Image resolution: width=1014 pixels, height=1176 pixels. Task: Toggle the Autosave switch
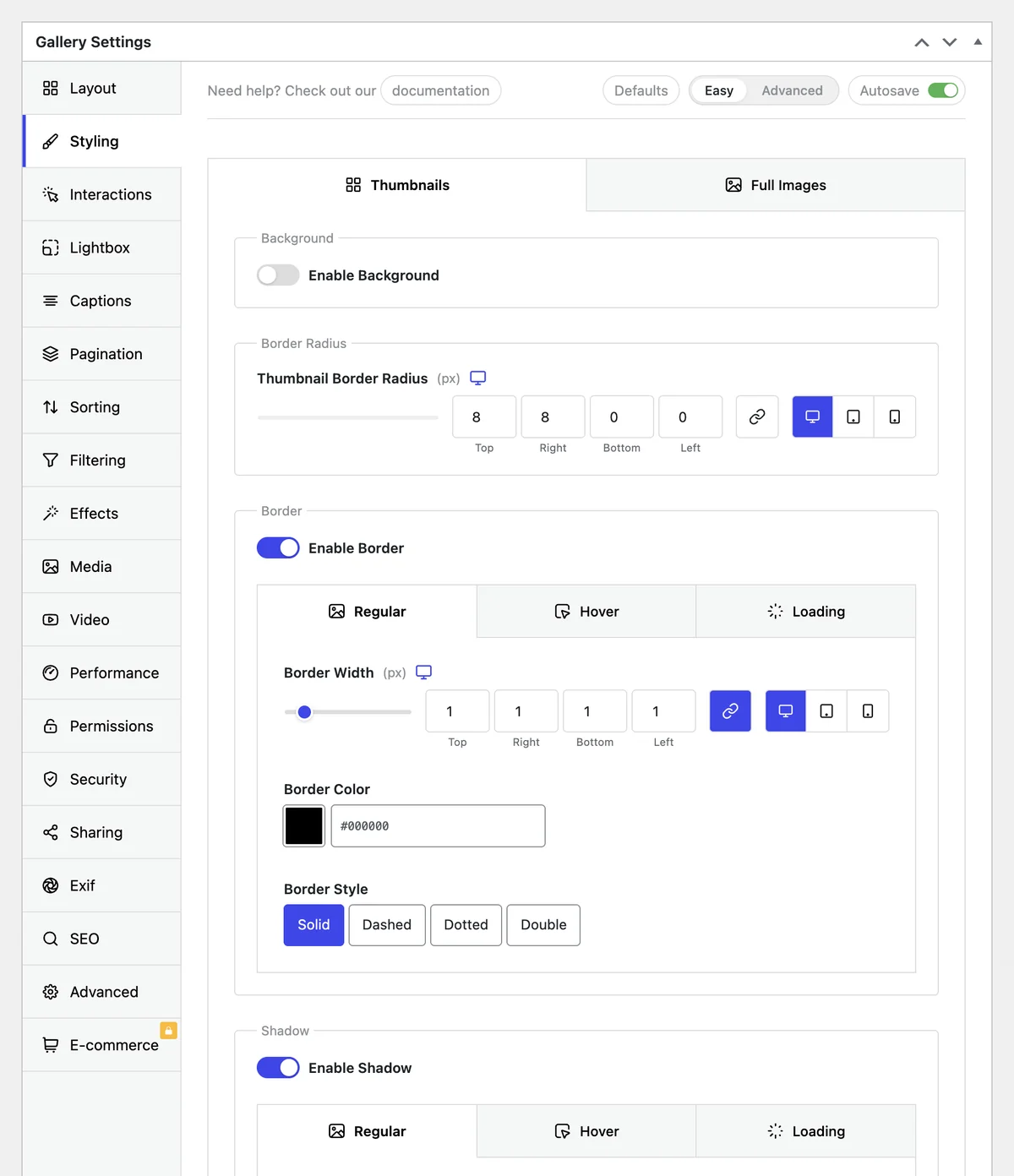(x=943, y=90)
